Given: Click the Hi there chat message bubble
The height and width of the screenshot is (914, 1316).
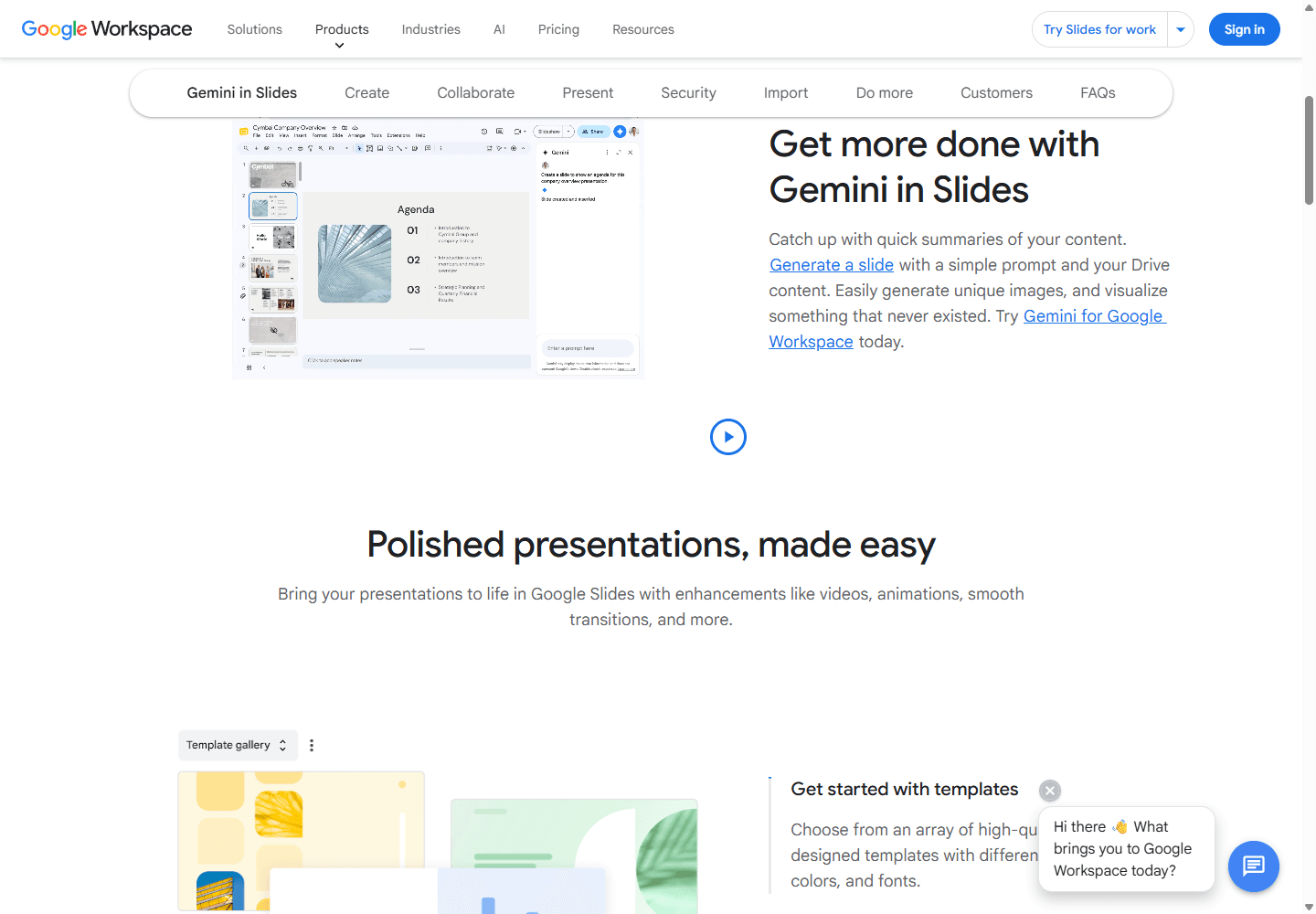Looking at the screenshot, I should pos(1127,849).
